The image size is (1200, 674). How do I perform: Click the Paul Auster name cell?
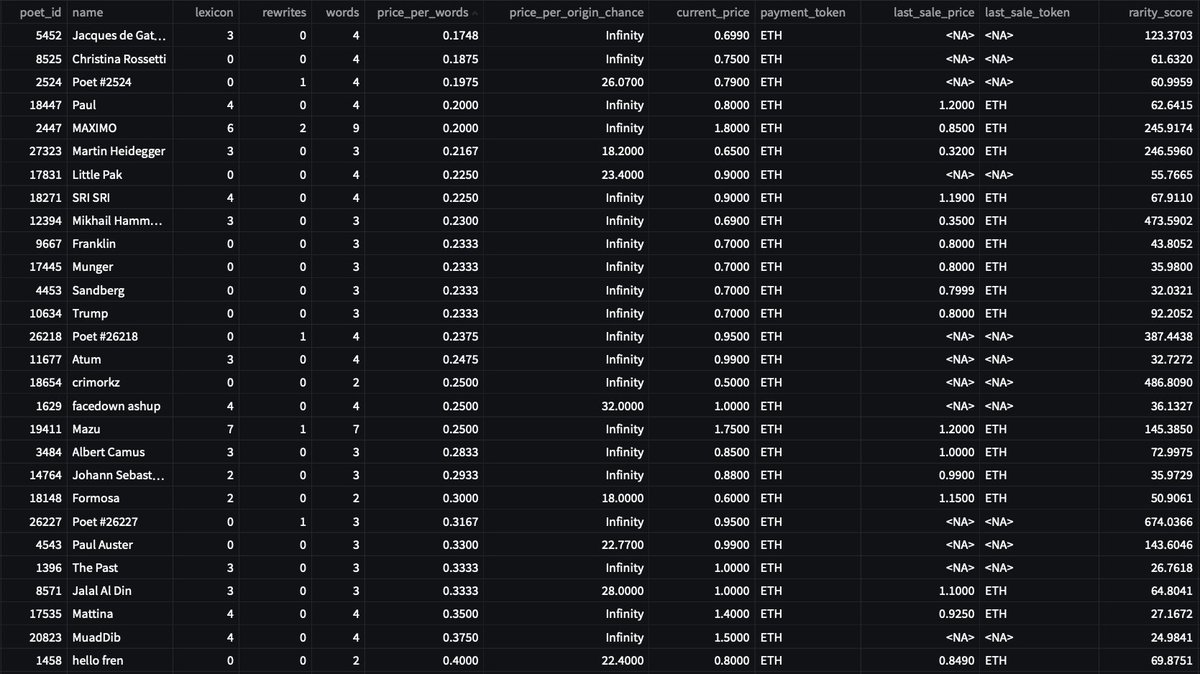(x=120, y=544)
